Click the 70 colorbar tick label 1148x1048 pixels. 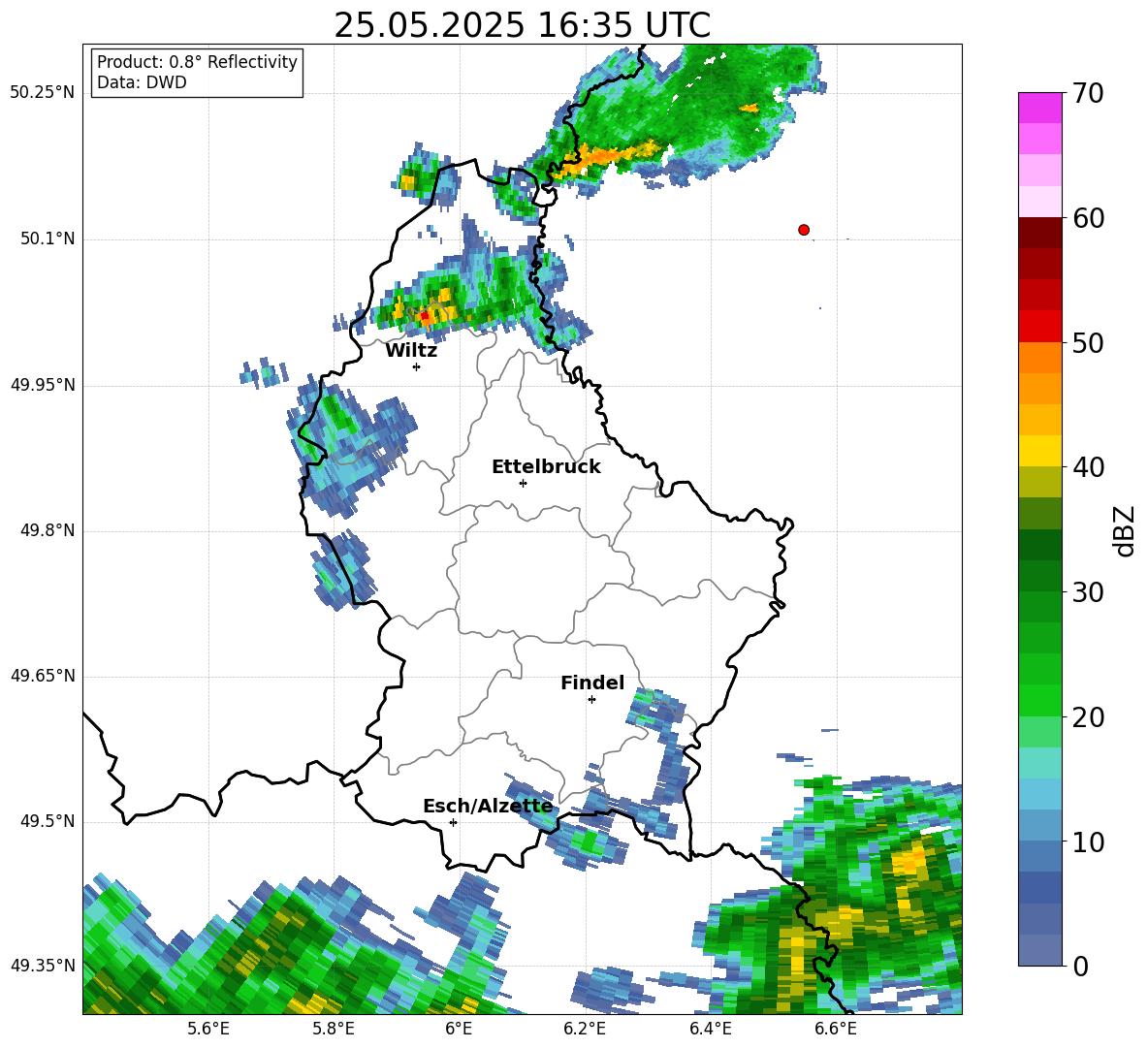[x=1088, y=94]
